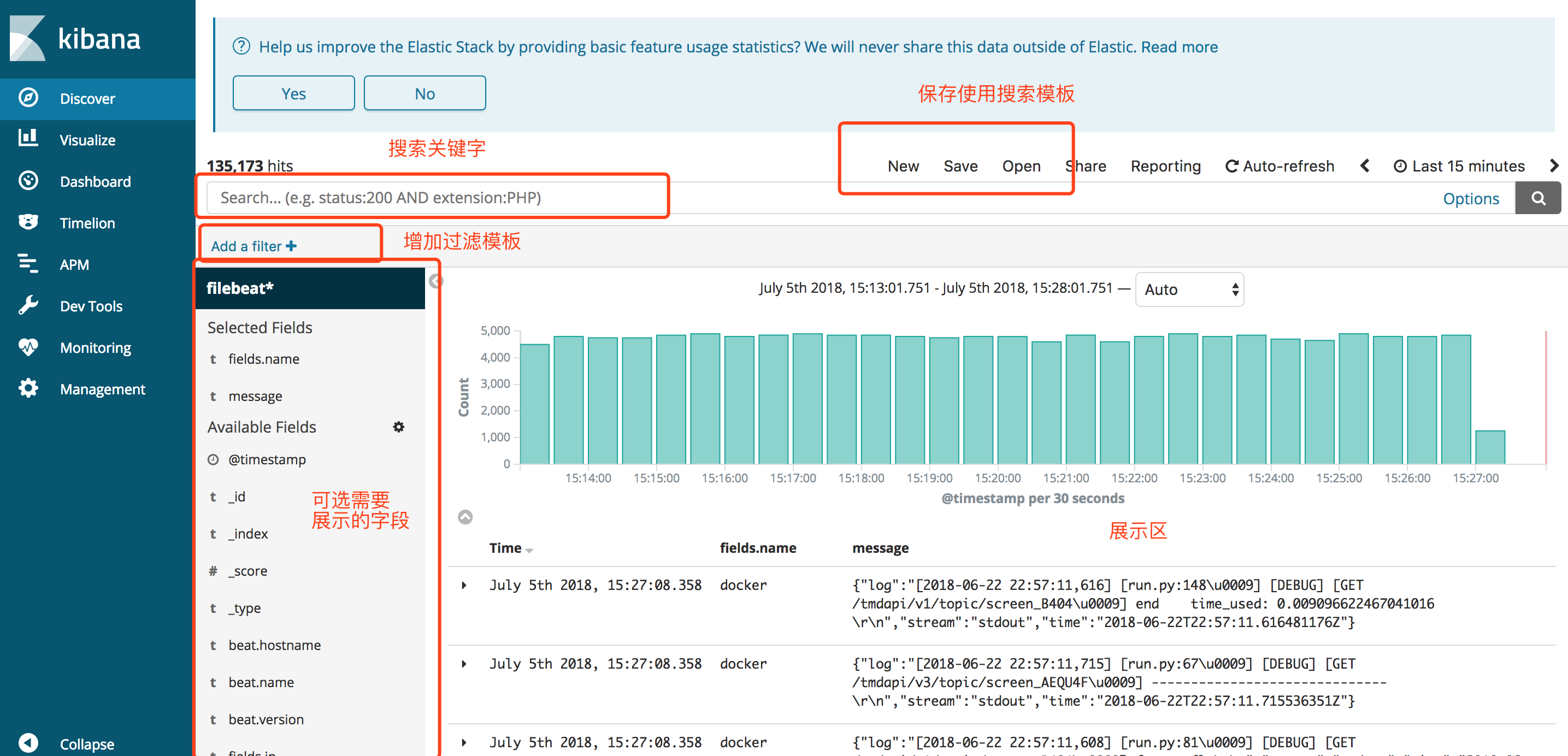Screen dimensions: 1568x756
Task: Select beat.hostname field
Action: (274, 645)
